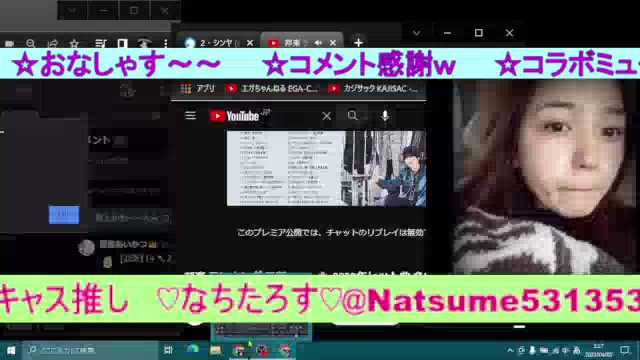The height and width of the screenshot is (360, 640).
Task: Click the bookmark star icon
Action: click(74, 43)
